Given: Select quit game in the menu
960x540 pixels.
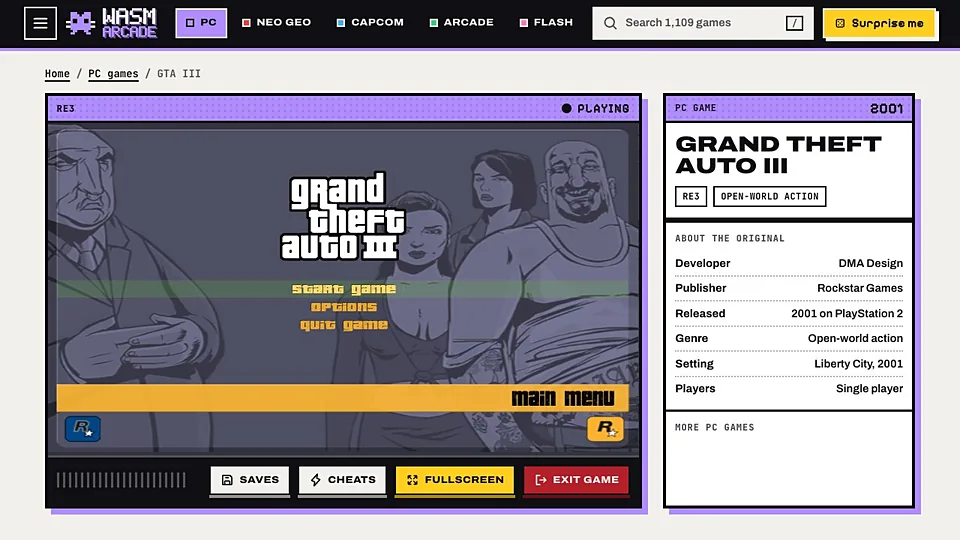Looking at the screenshot, I should [x=343, y=324].
